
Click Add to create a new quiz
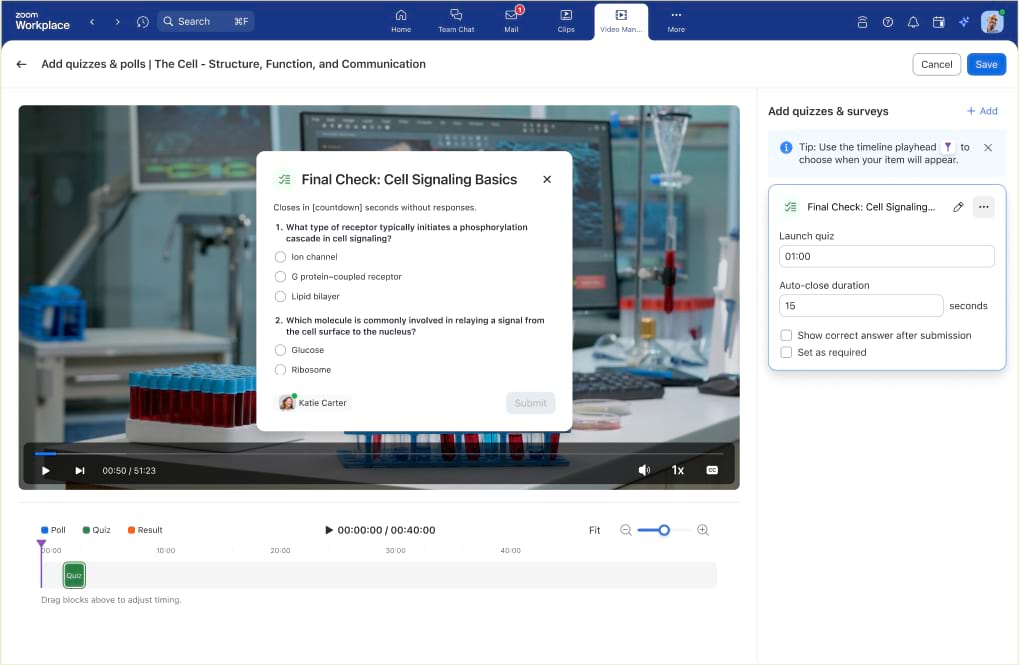click(981, 111)
